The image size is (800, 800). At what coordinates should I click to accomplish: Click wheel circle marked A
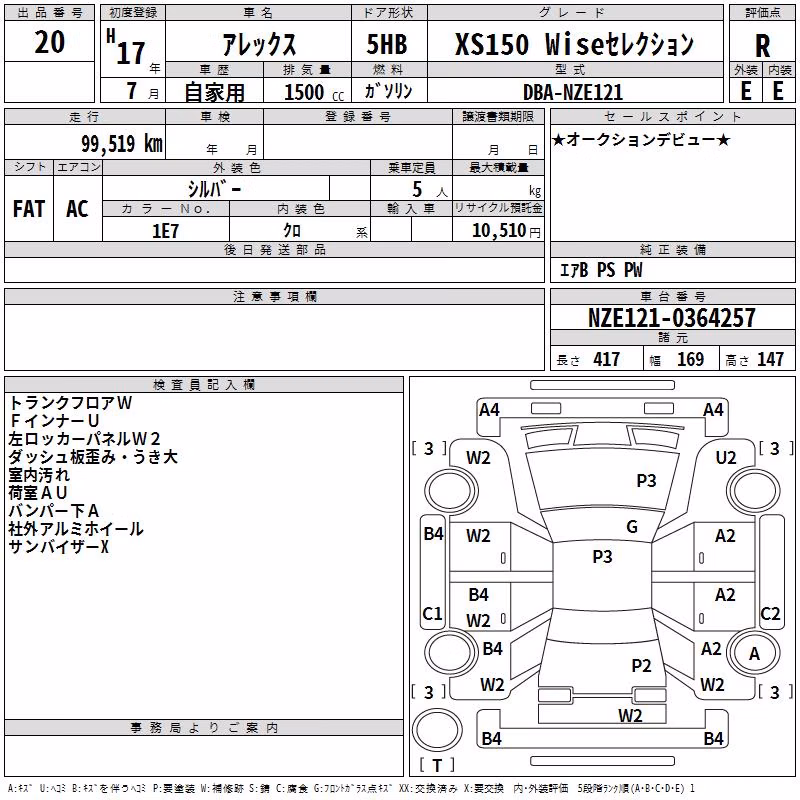point(754,654)
